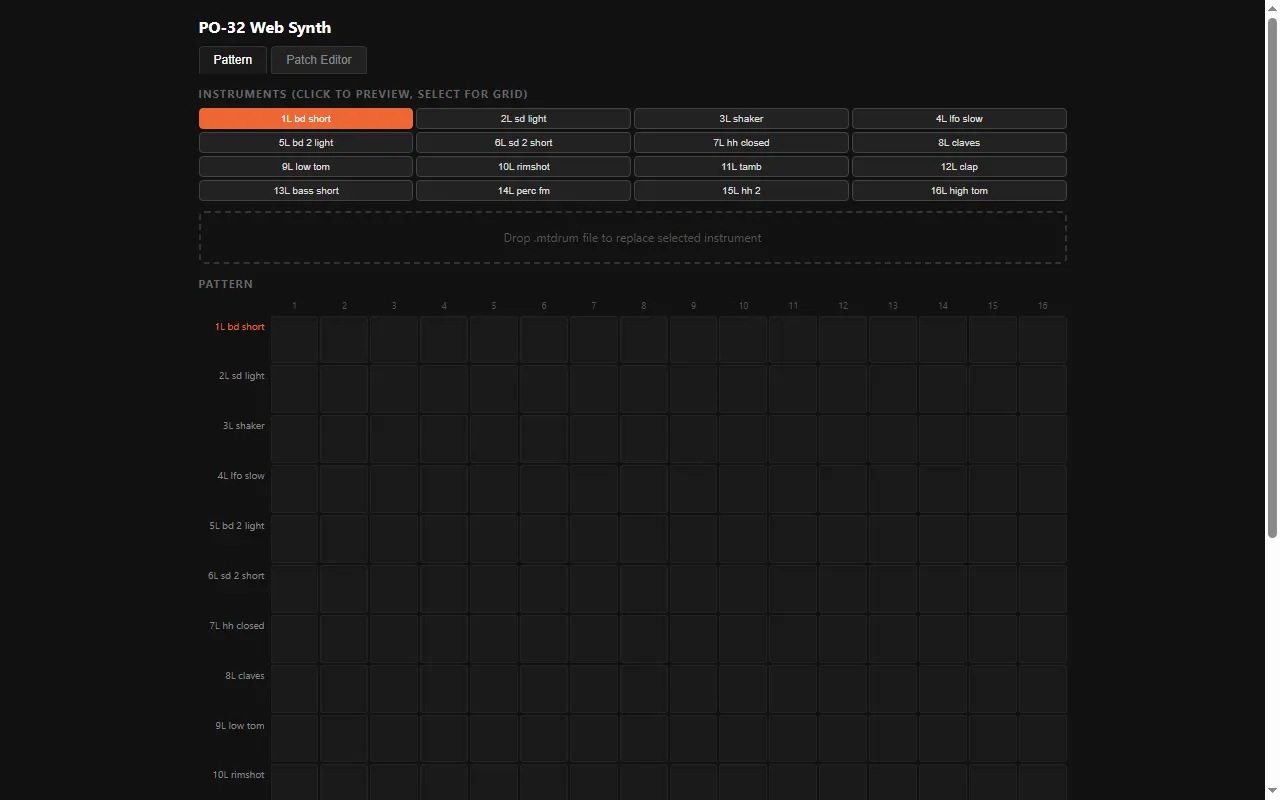Toggle step 3 in the 3L shaker row

pos(394,439)
